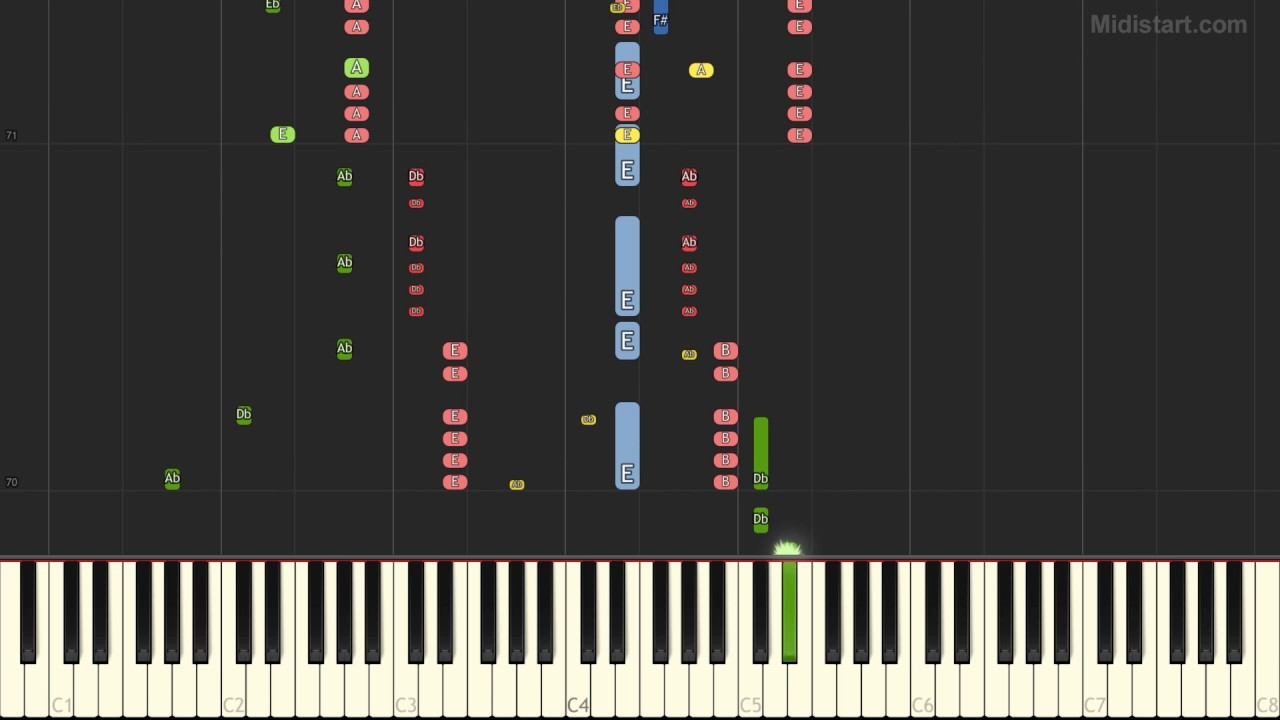The width and height of the screenshot is (1280, 720).
Task: Click measure marker 70
Action: tap(11, 482)
